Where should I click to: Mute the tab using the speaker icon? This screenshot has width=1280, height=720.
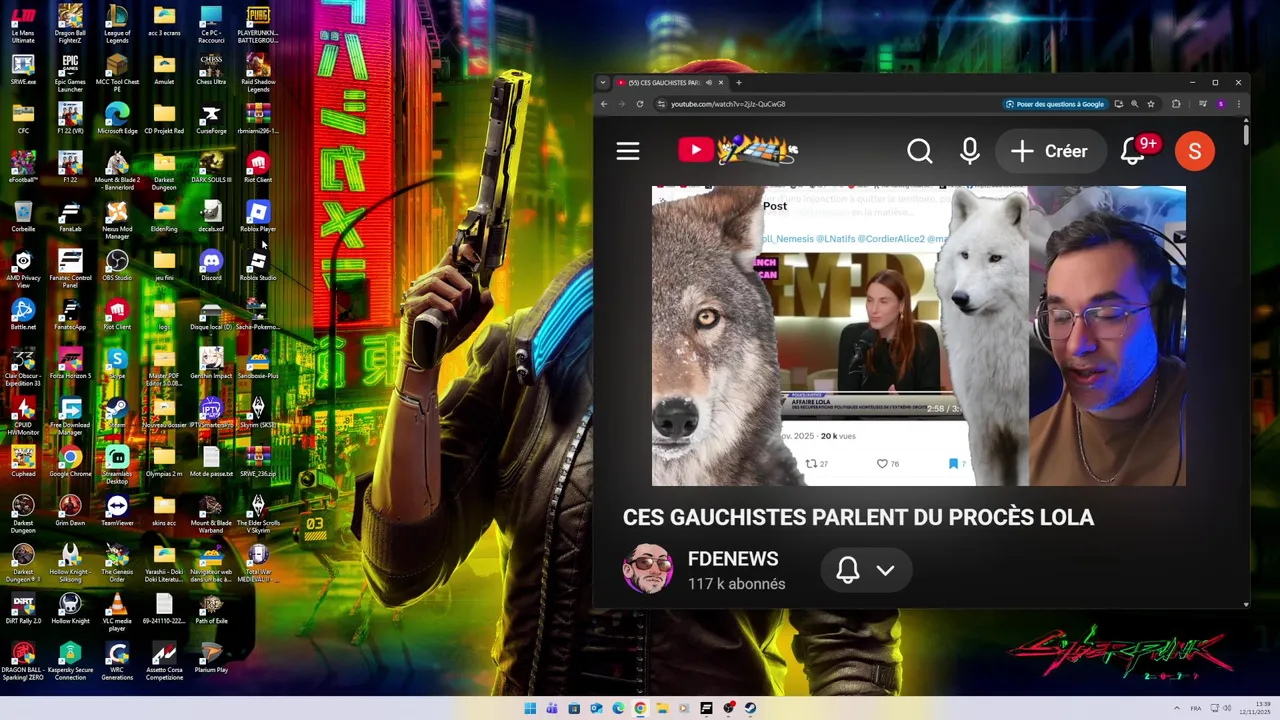click(709, 82)
